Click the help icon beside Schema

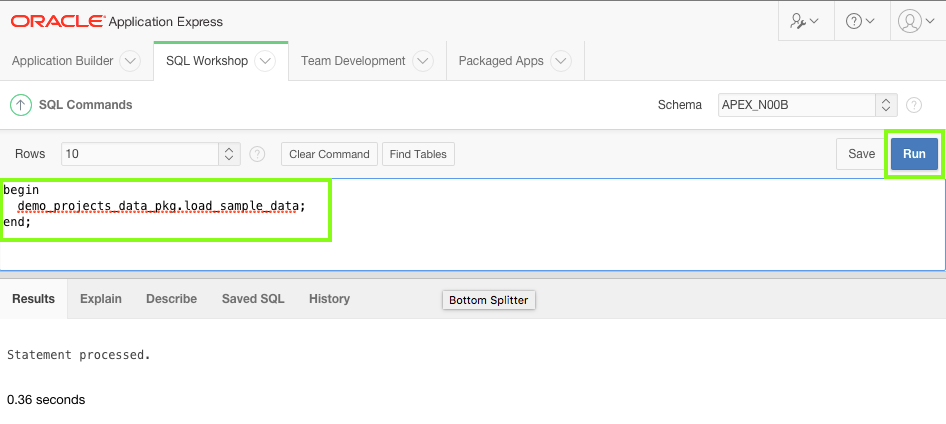click(913, 105)
